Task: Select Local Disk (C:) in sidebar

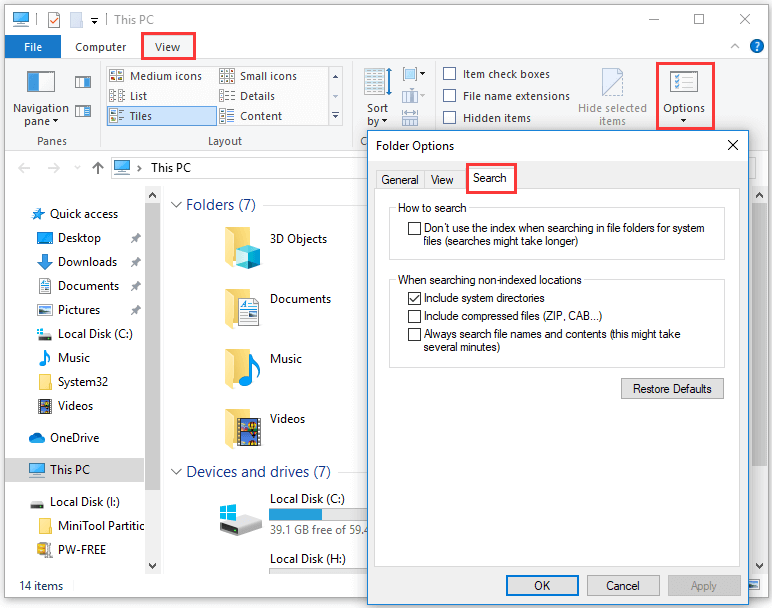Action: pyautogui.click(x=85, y=334)
